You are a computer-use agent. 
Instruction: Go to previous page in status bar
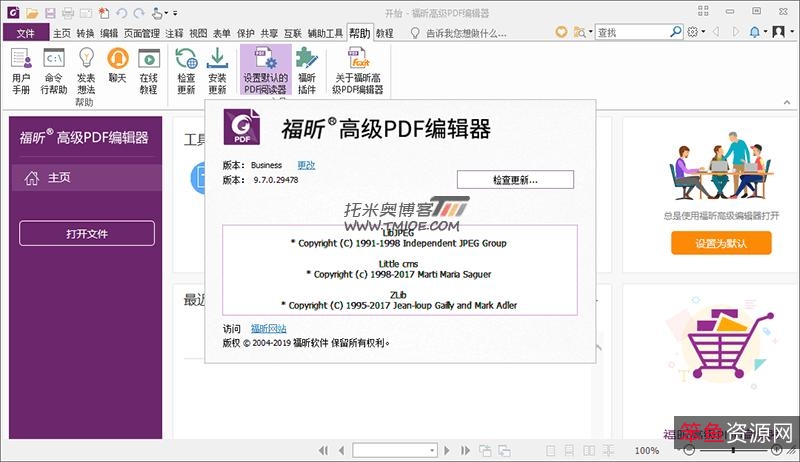pyautogui.click(x=341, y=450)
